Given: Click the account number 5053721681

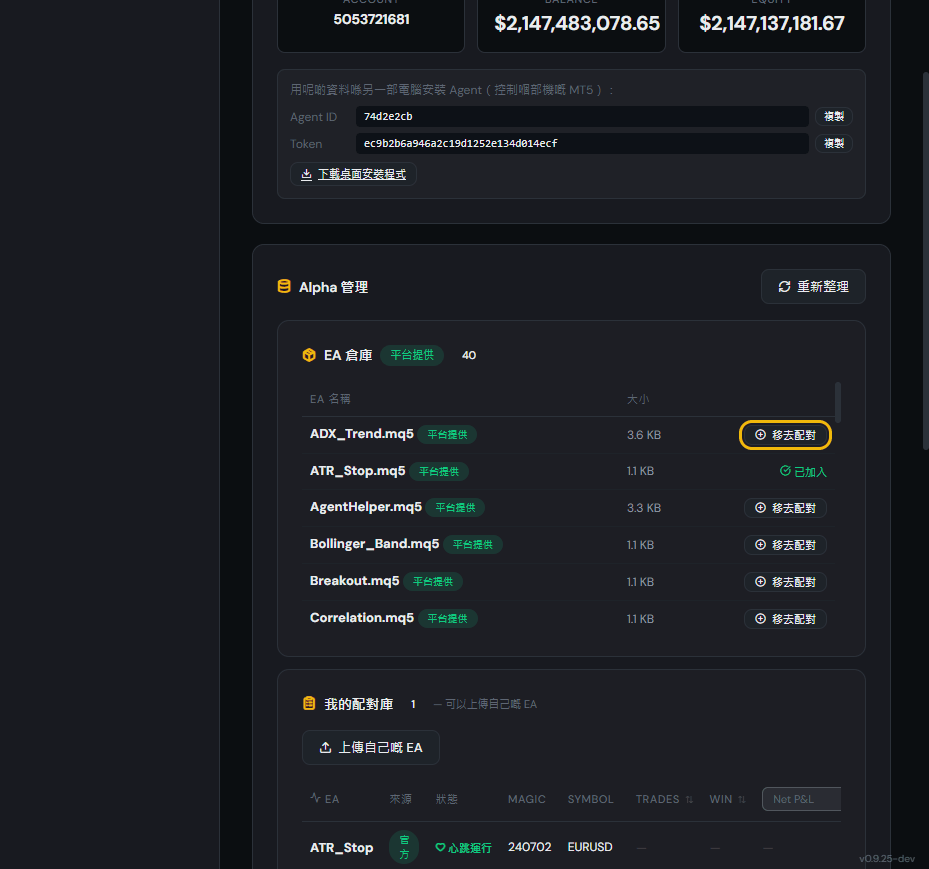Looking at the screenshot, I should click(x=371, y=20).
